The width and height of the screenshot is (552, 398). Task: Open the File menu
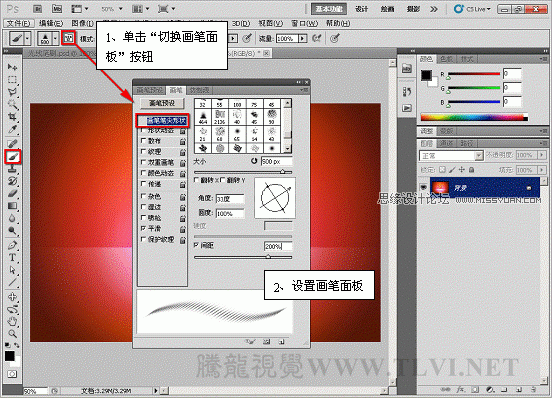18,23
